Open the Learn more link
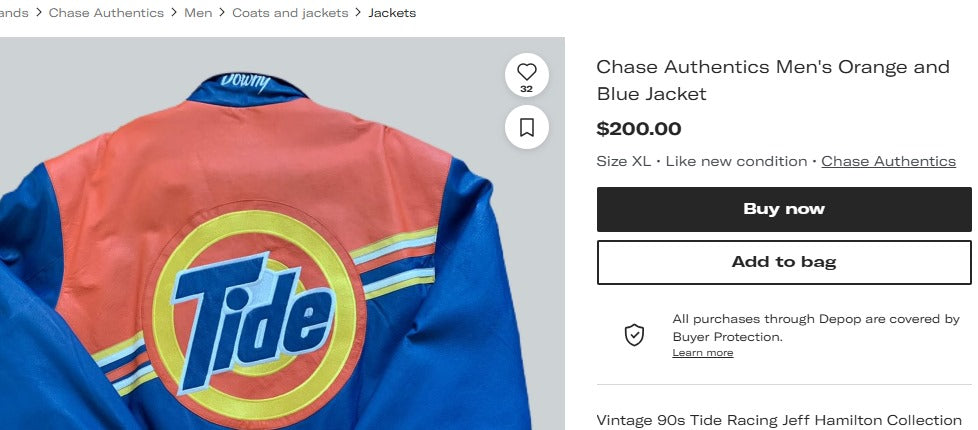Viewport: 978px width, 430px height. click(x=702, y=353)
